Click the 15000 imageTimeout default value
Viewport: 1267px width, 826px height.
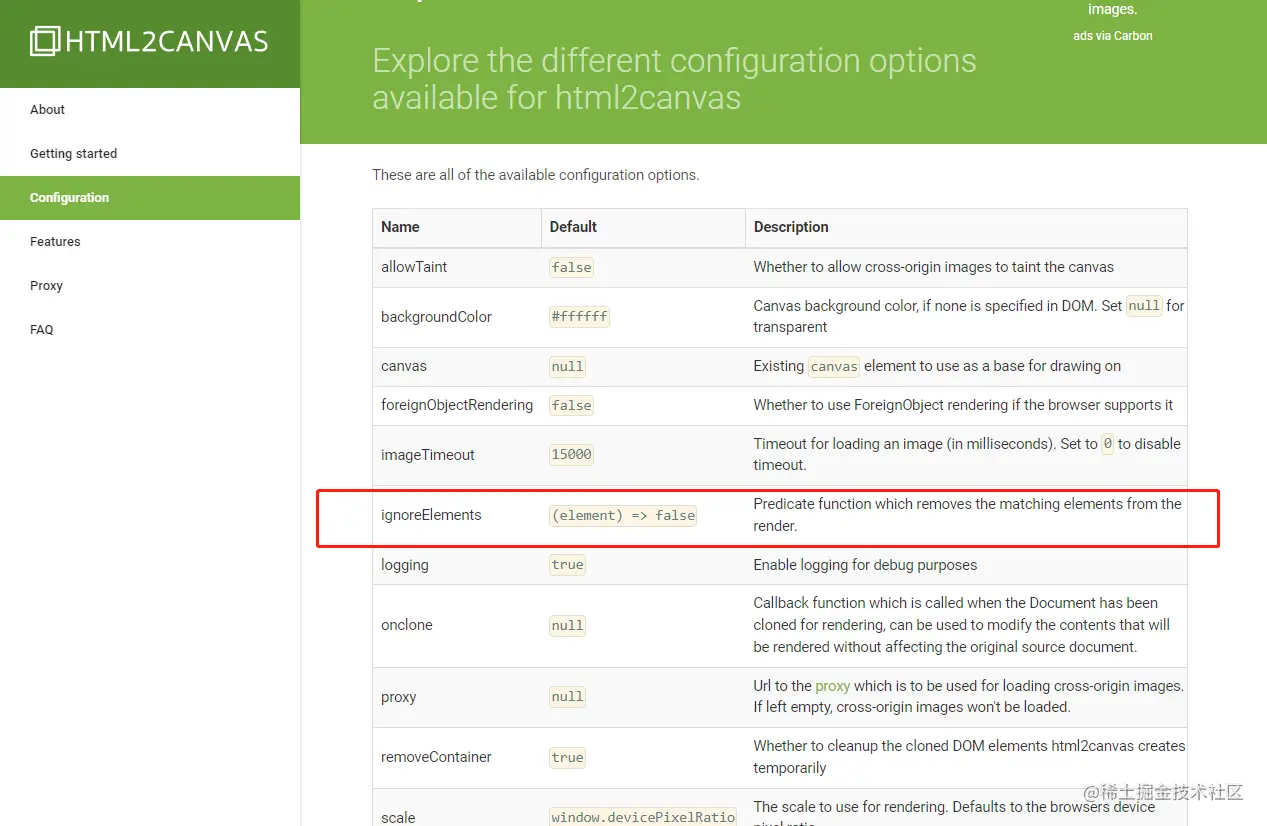[571, 455]
